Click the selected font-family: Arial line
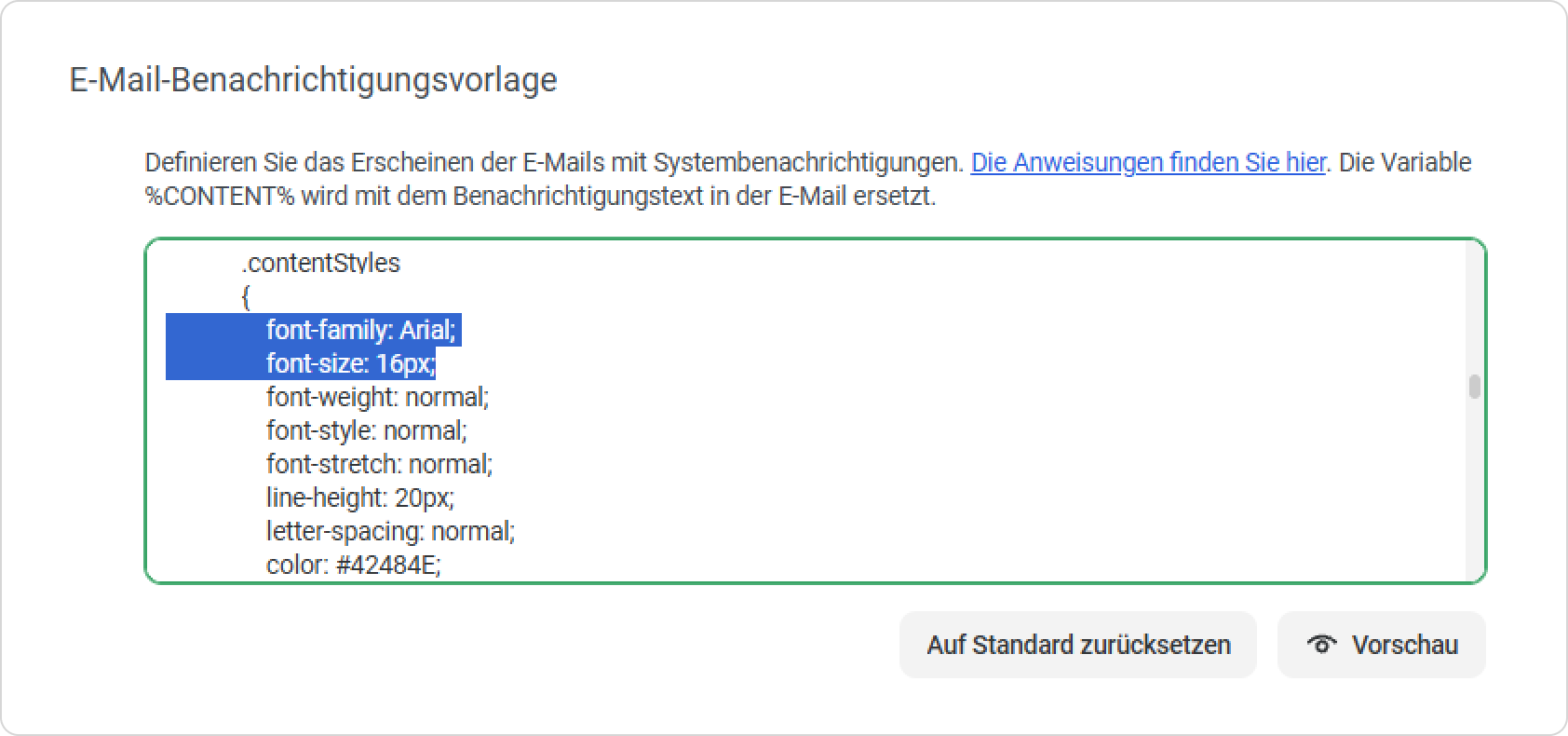Viewport: 1568px width, 736px height. pyautogui.click(x=360, y=330)
